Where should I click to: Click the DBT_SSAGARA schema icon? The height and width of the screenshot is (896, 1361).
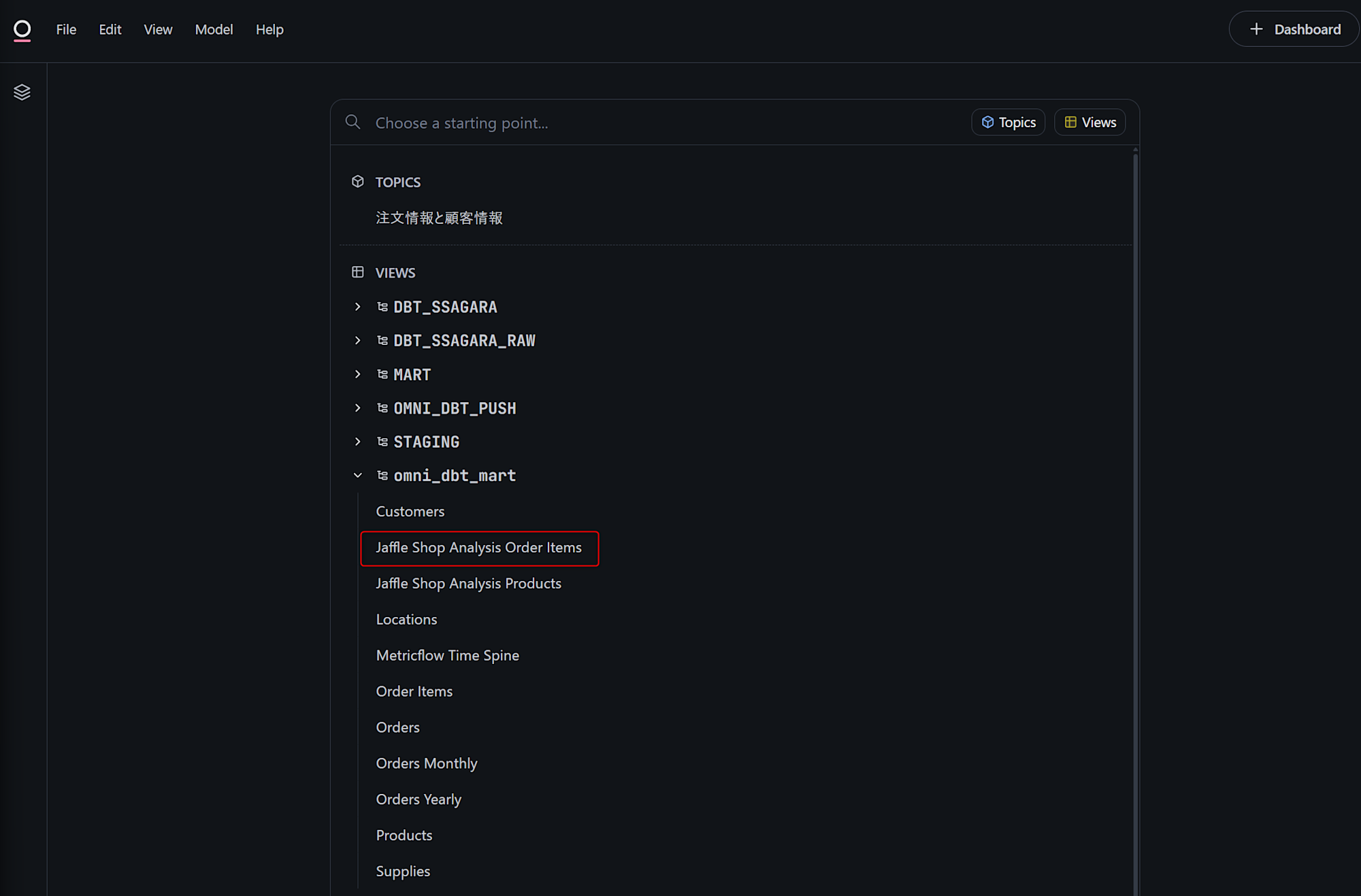pyautogui.click(x=382, y=307)
